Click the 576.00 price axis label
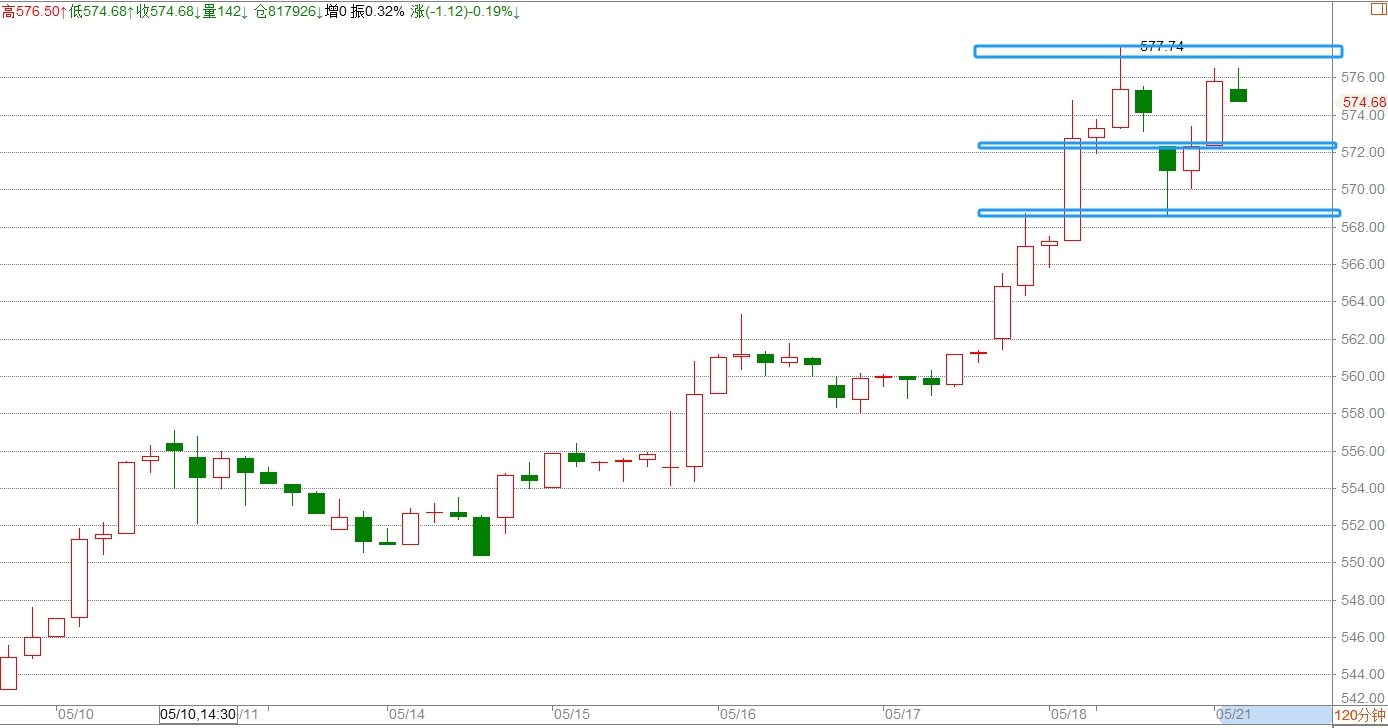 pyautogui.click(x=1363, y=77)
